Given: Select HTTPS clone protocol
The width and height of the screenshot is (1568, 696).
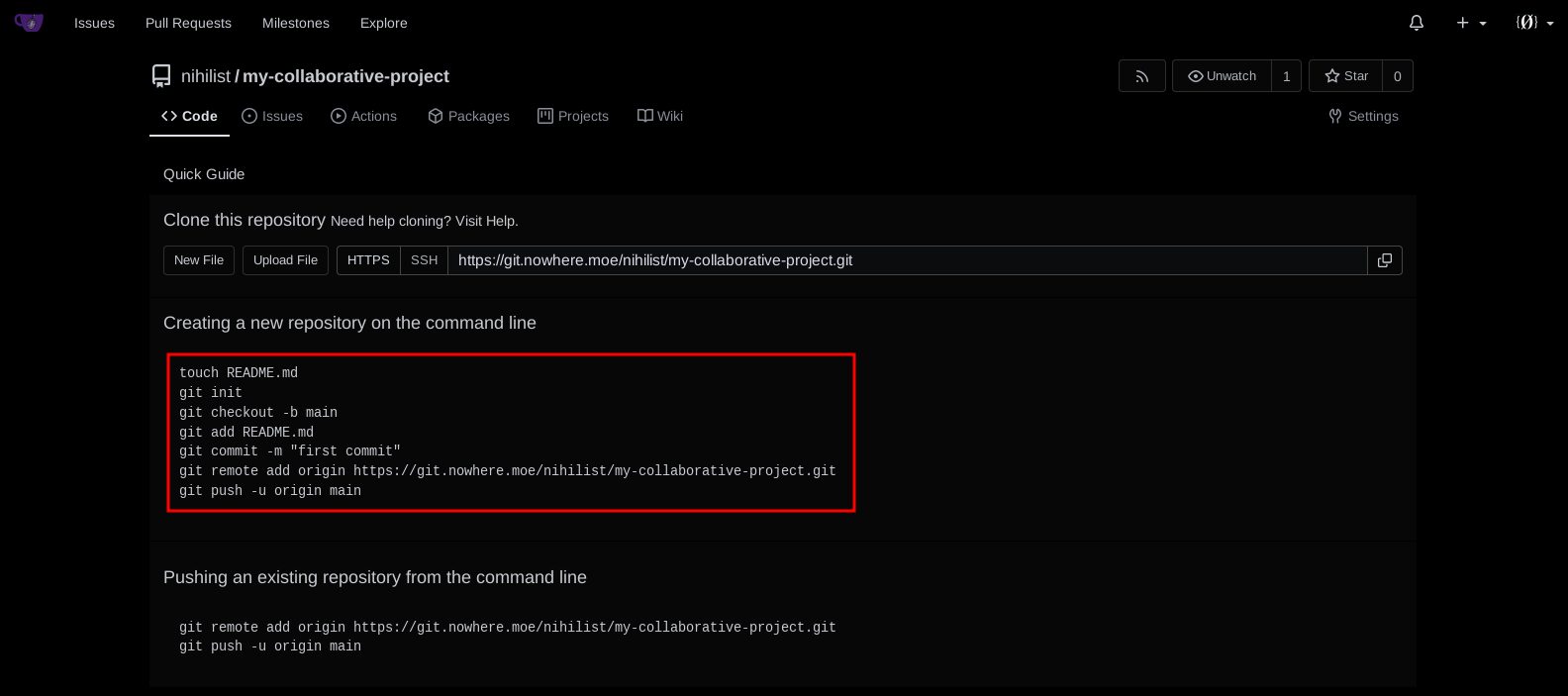Looking at the screenshot, I should coord(368,260).
